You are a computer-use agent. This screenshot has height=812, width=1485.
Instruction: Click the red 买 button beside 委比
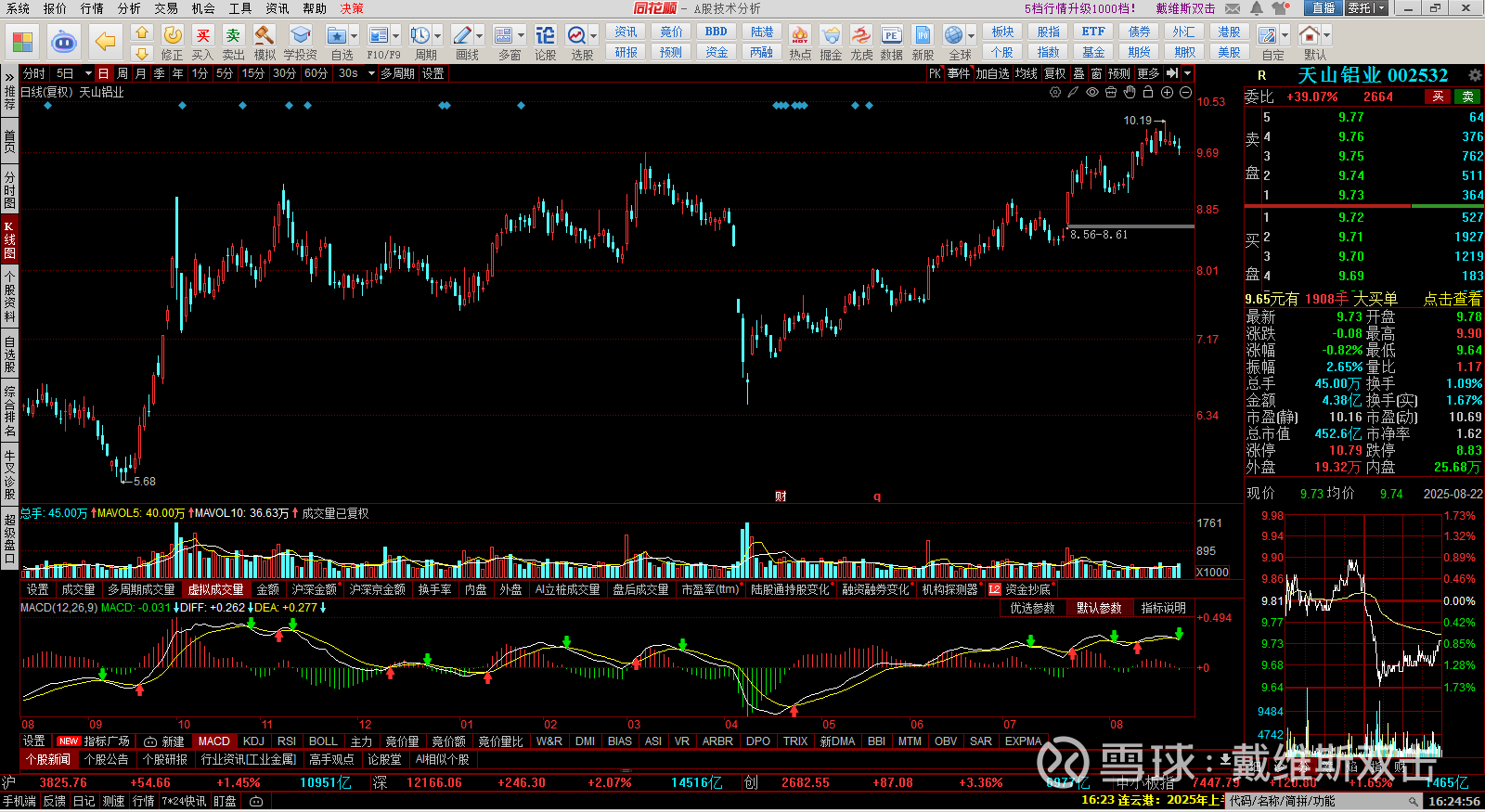(x=1439, y=97)
